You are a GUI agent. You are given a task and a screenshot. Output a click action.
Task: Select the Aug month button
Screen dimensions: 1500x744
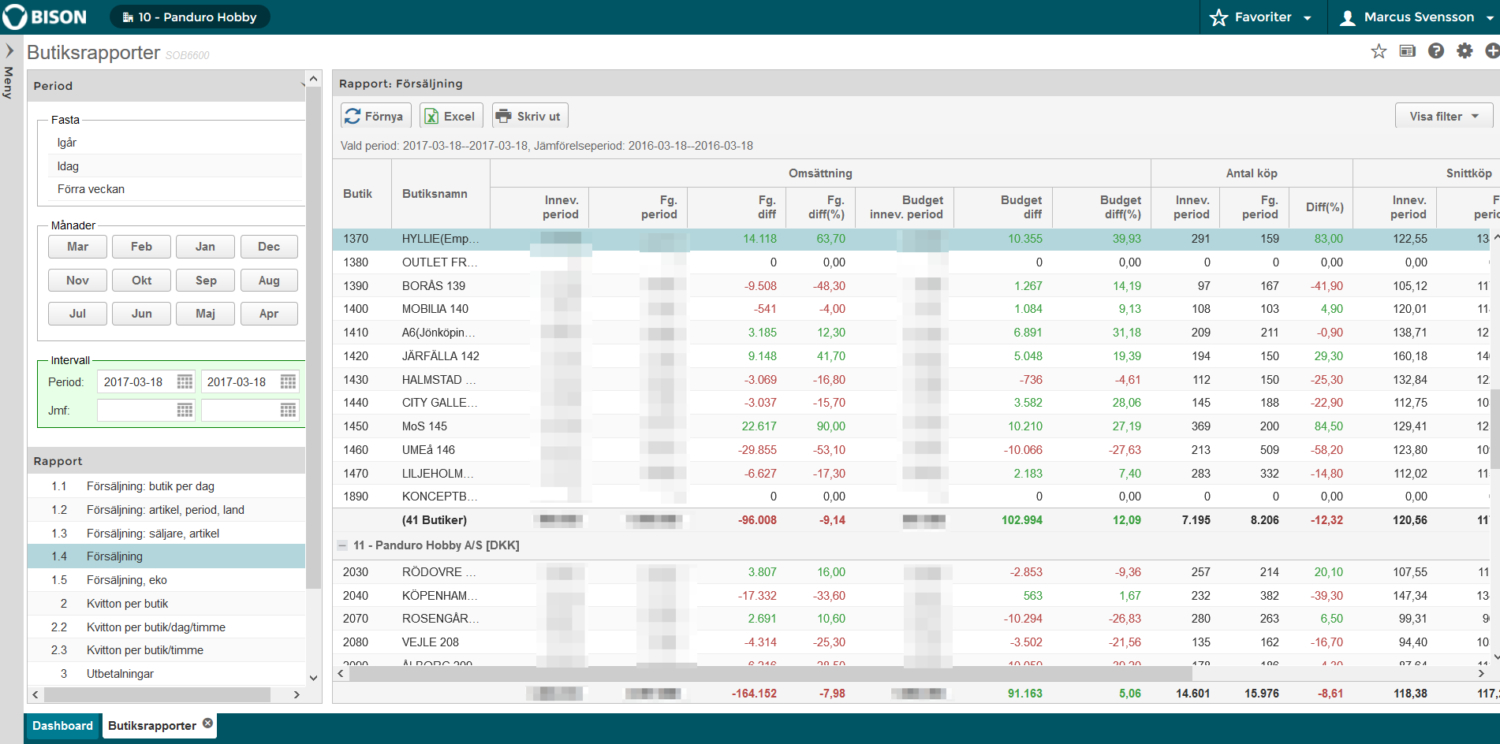click(x=269, y=280)
